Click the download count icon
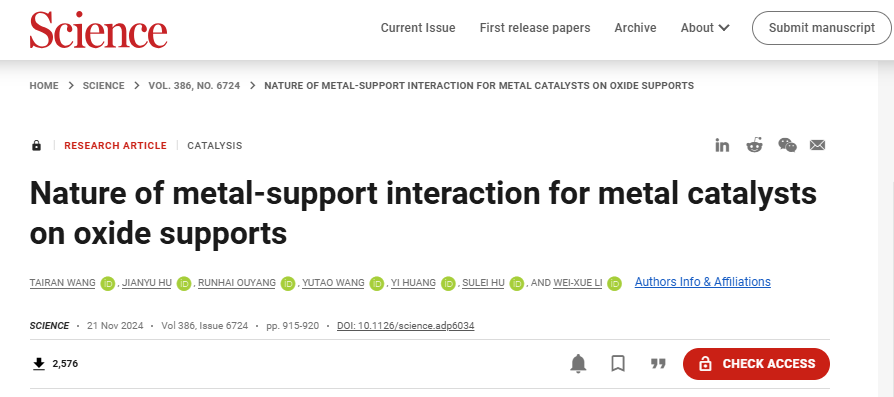The width and height of the screenshot is (894, 397). coord(39,363)
